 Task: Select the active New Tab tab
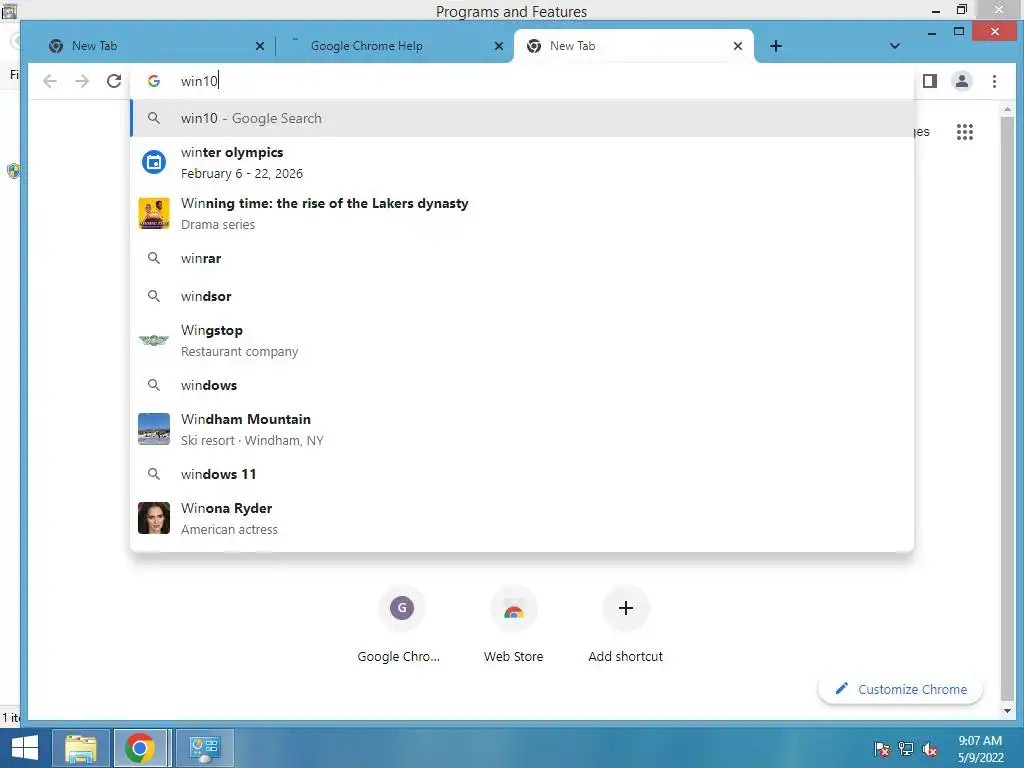633,46
